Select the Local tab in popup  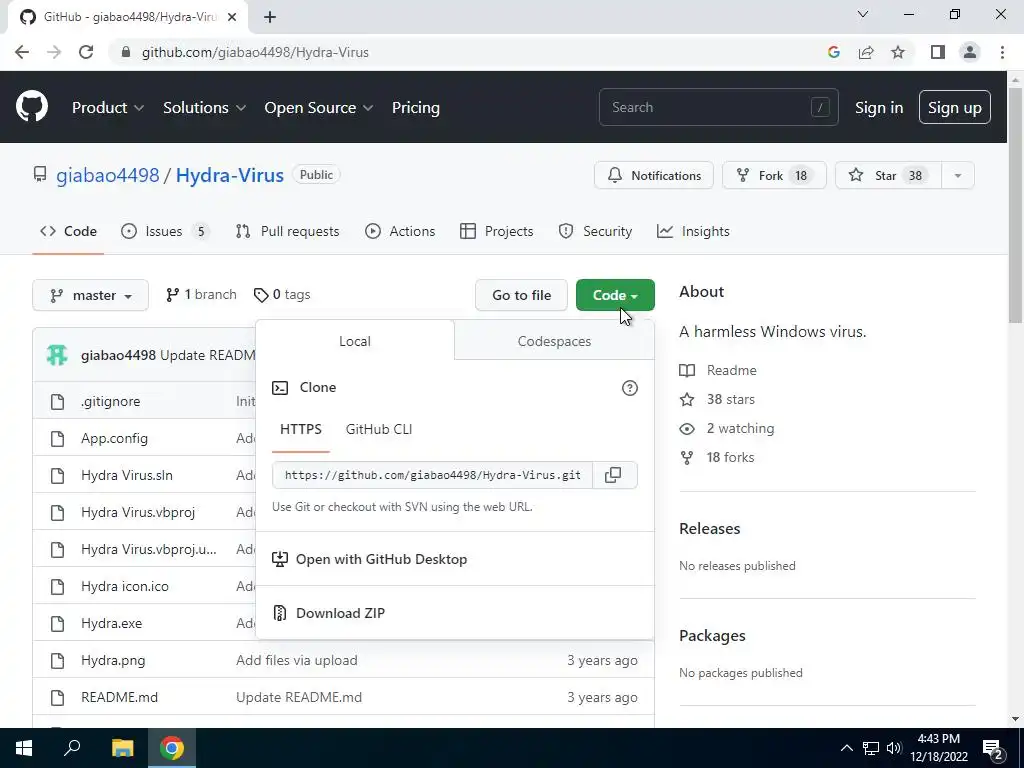pyautogui.click(x=355, y=341)
